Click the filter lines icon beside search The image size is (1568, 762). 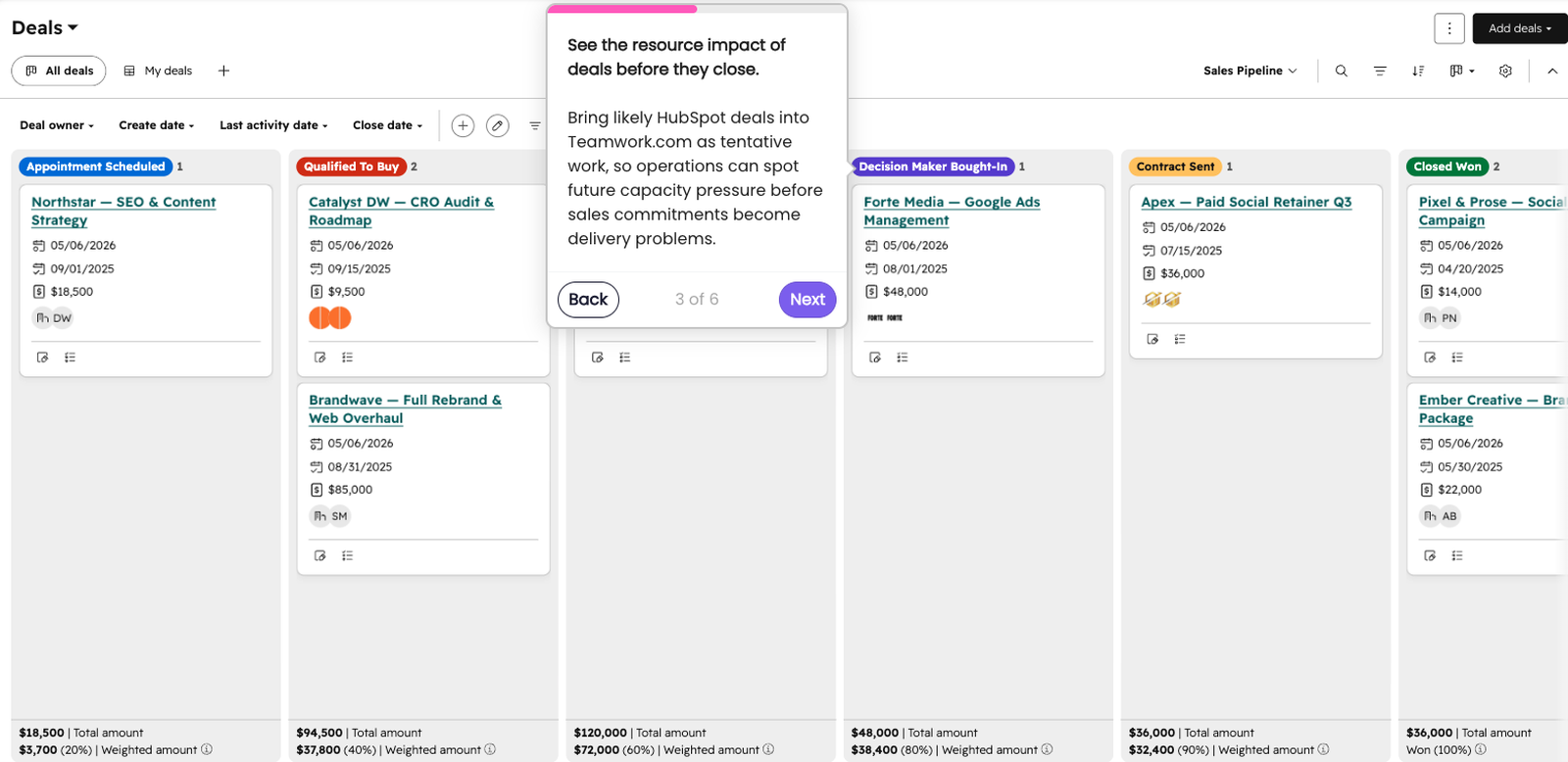[1380, 71]
